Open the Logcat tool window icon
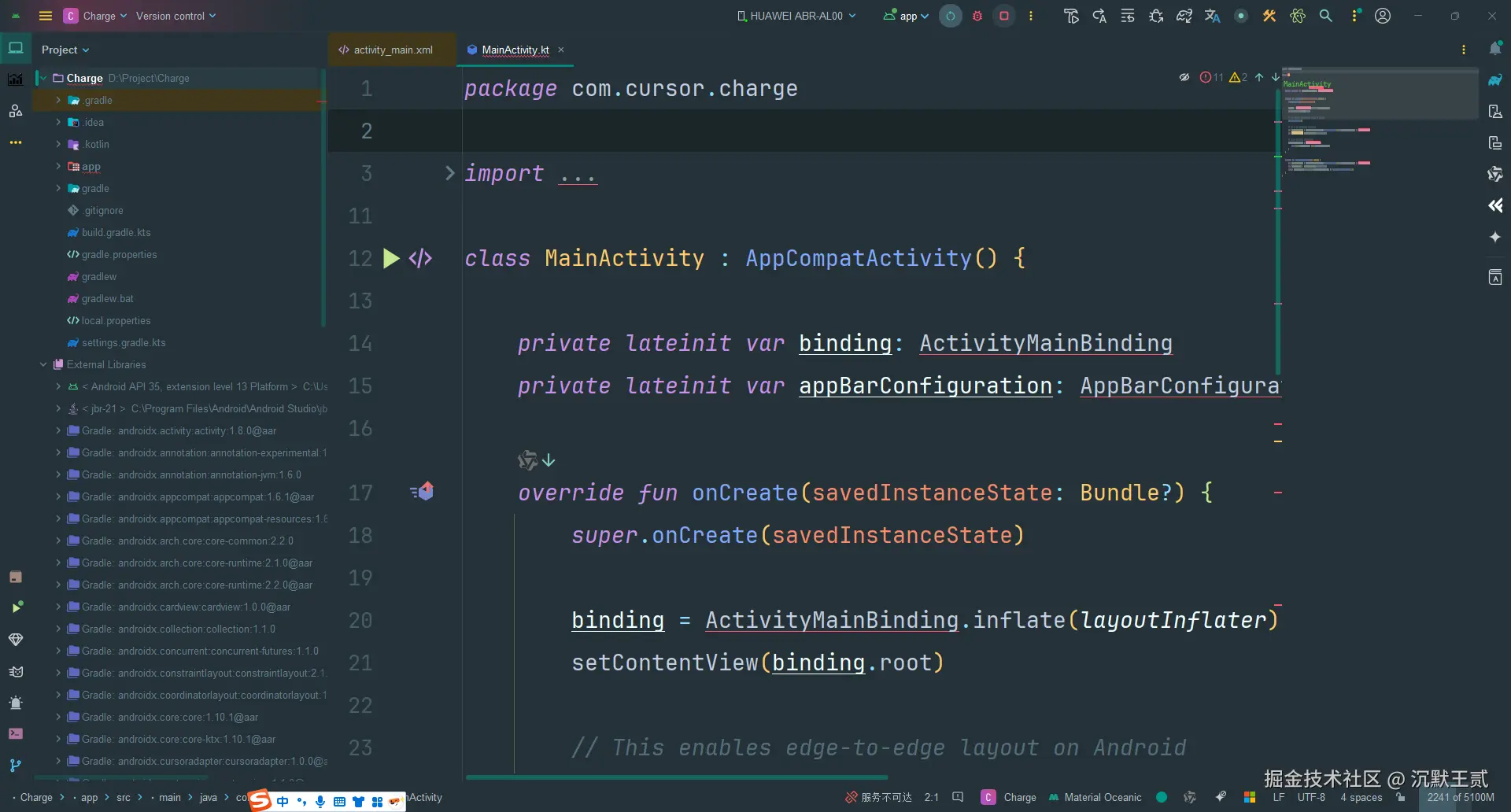The height and width of the screenshot is (812, 1511). pos(16,671)
